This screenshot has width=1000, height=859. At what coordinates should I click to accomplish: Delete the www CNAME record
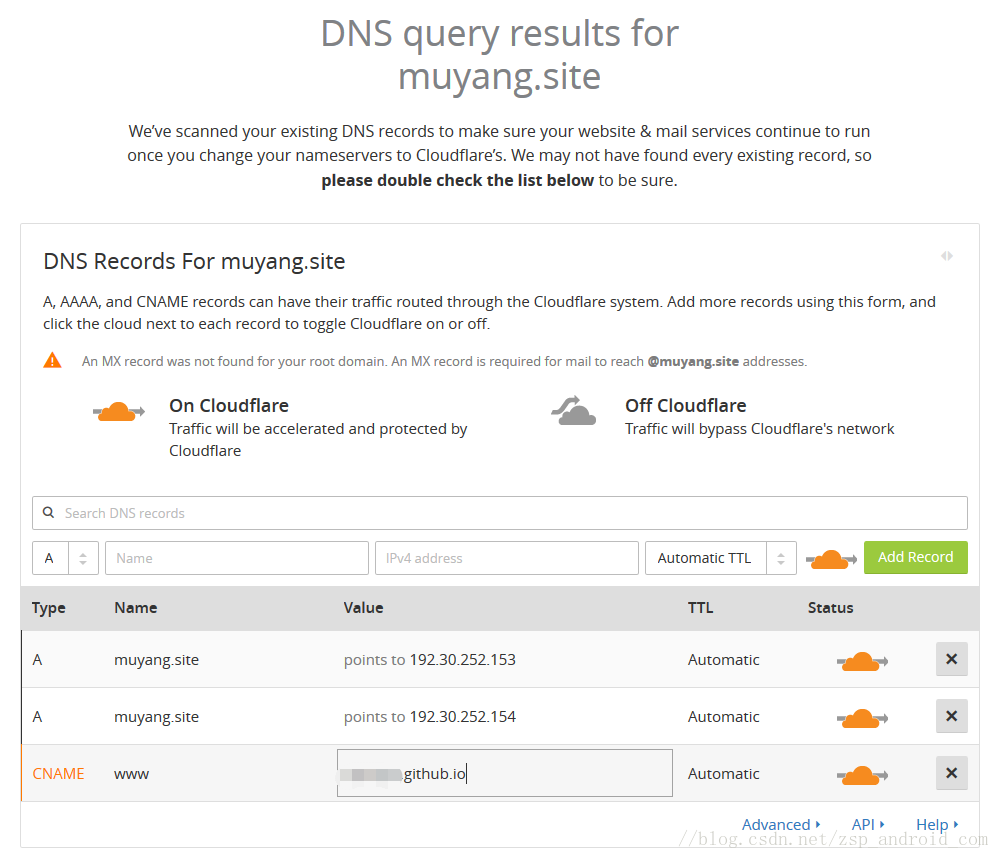pyautogui.click(x=952, y=773)
